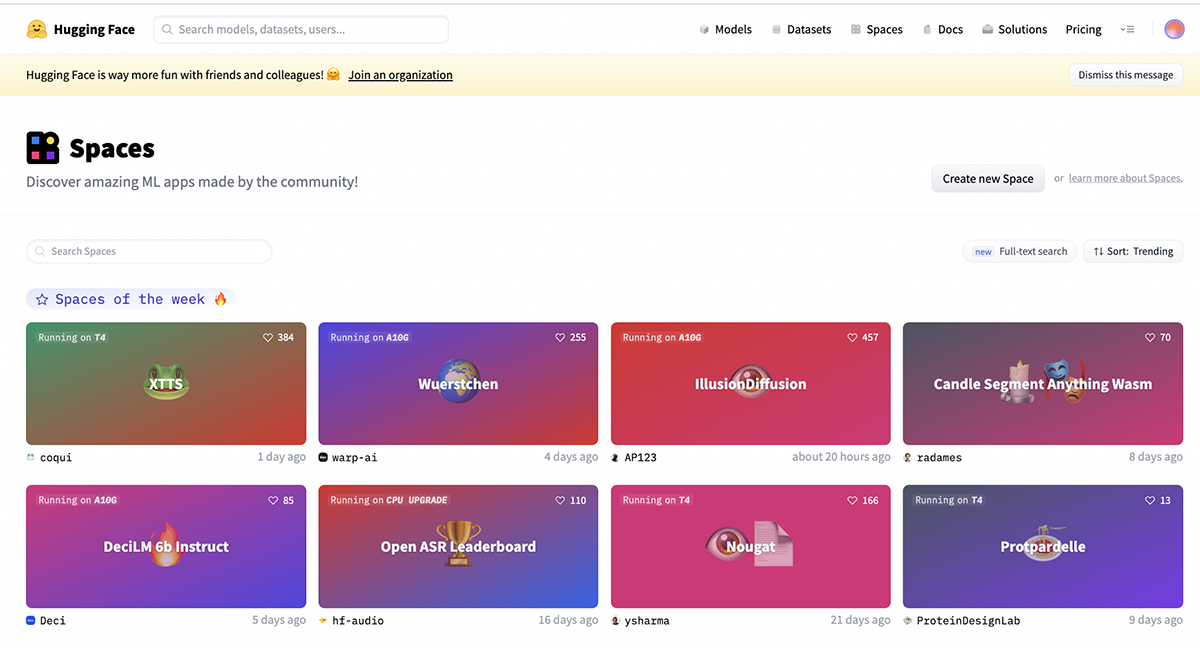Click the '21 days ago' timestamp
This screenshot has width=1200, height=648.
(860, 621)
